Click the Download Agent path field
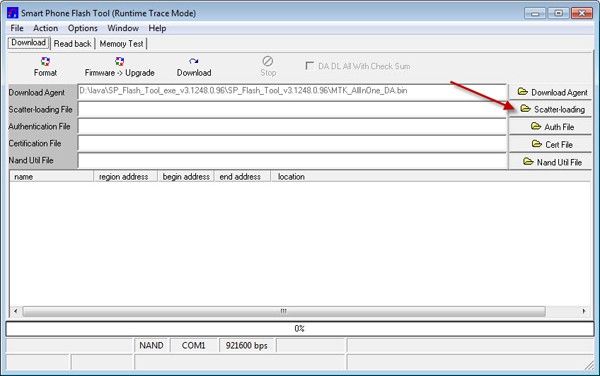 click(x=292, y=92)
